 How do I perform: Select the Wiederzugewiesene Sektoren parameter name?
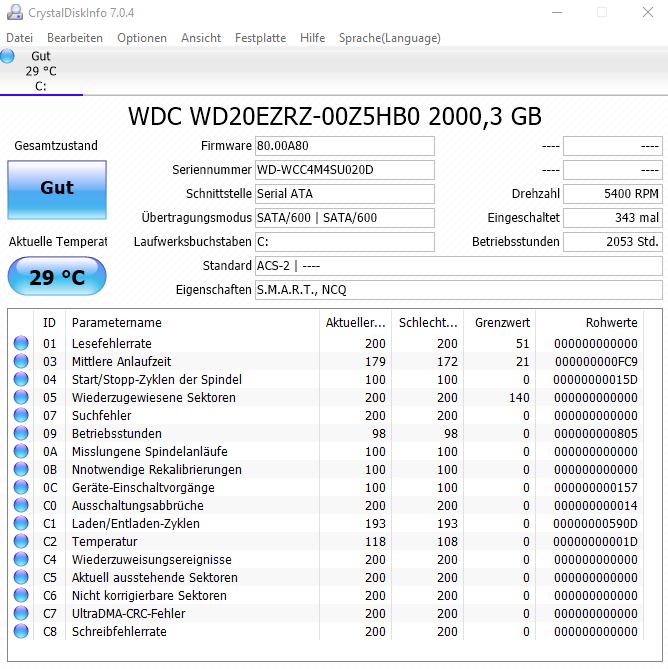154,398
